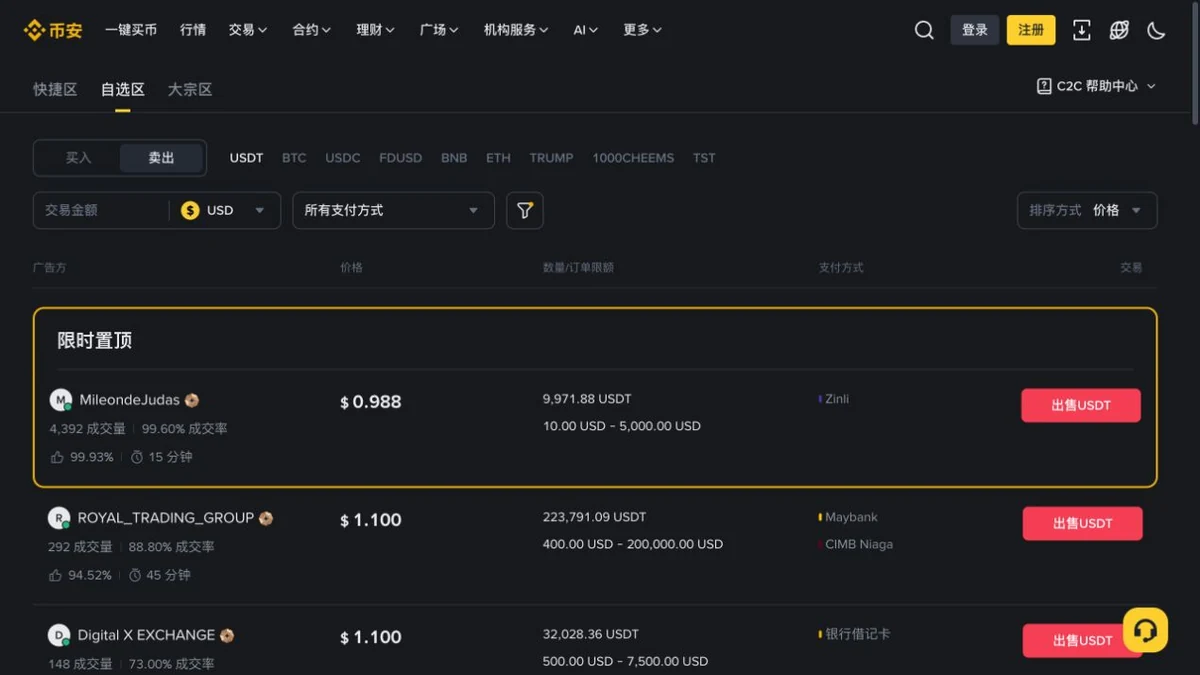Viewport: 1200px width, 675px height.
Task: Switch to 买入 (buy) mode
Action: [x=78, y=158]
